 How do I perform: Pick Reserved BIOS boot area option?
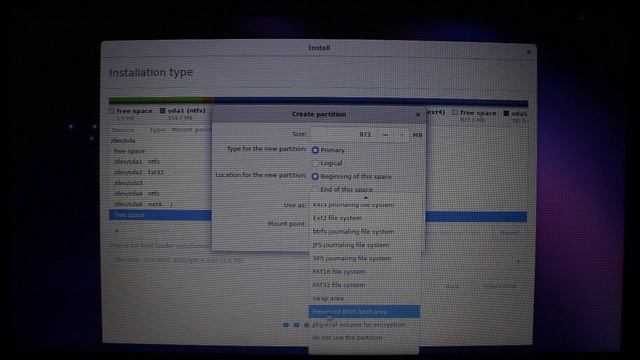(x=364, y=311)
